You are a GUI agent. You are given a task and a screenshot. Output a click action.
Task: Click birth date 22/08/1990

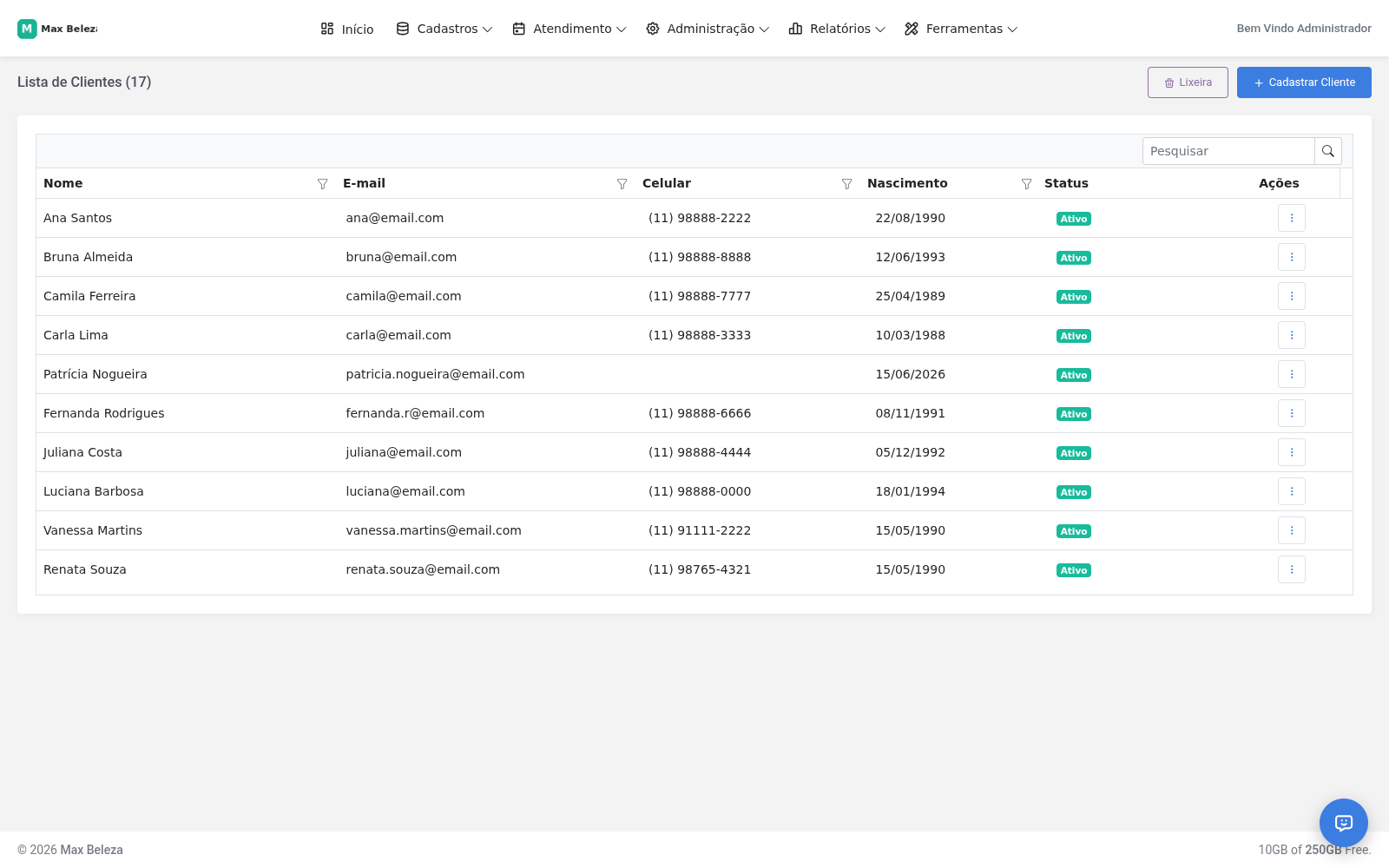pos(910,218)
